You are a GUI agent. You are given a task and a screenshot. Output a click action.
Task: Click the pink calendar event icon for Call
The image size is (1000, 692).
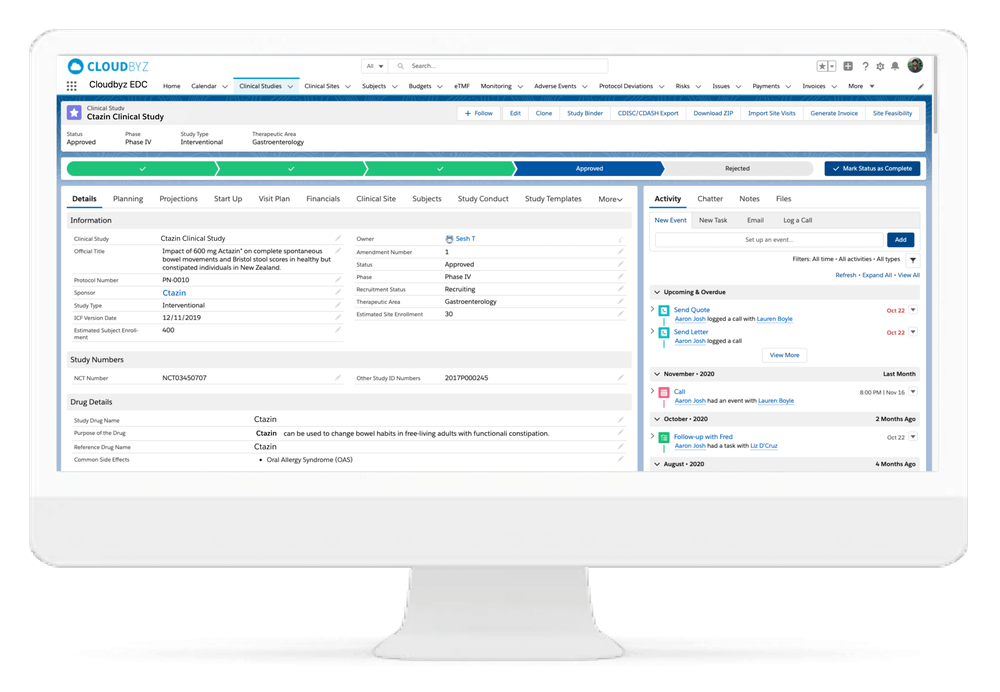664,393
